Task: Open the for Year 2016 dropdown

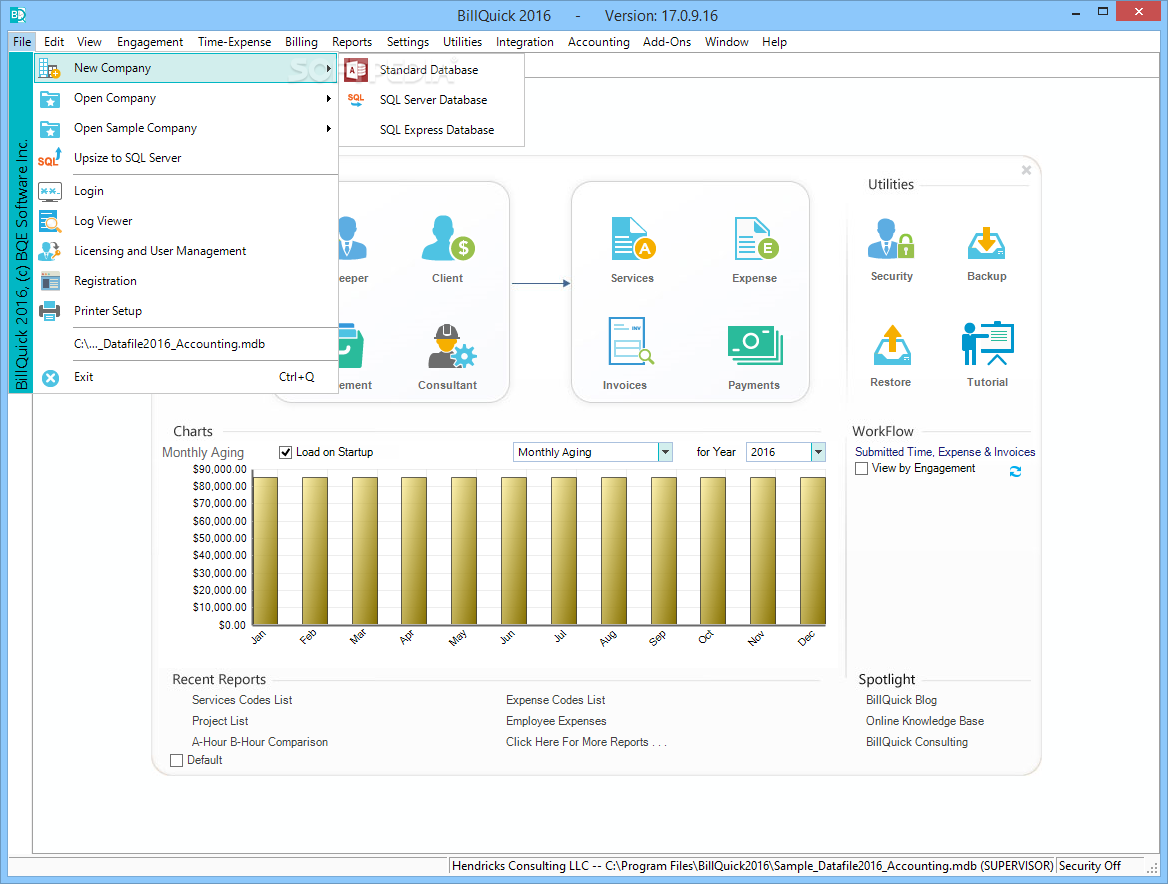Action: (818, 452)
